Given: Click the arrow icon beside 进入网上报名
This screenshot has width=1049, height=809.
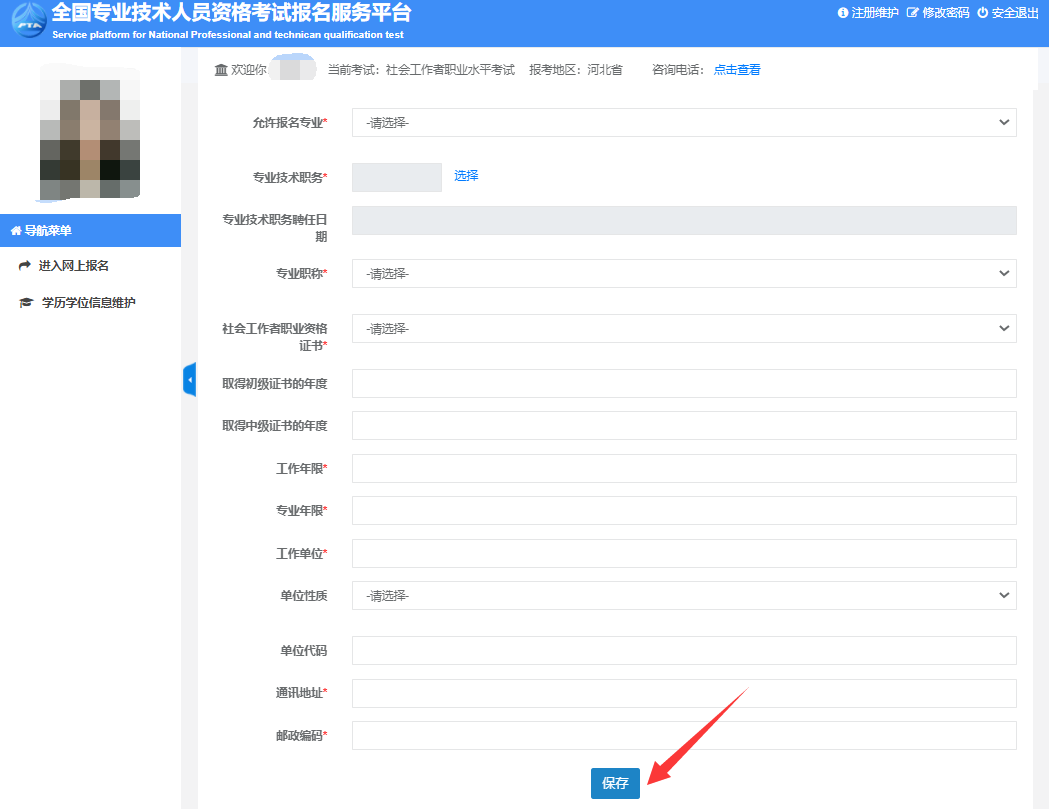Looking at the screenshot, I should click(x=24, y=265).
